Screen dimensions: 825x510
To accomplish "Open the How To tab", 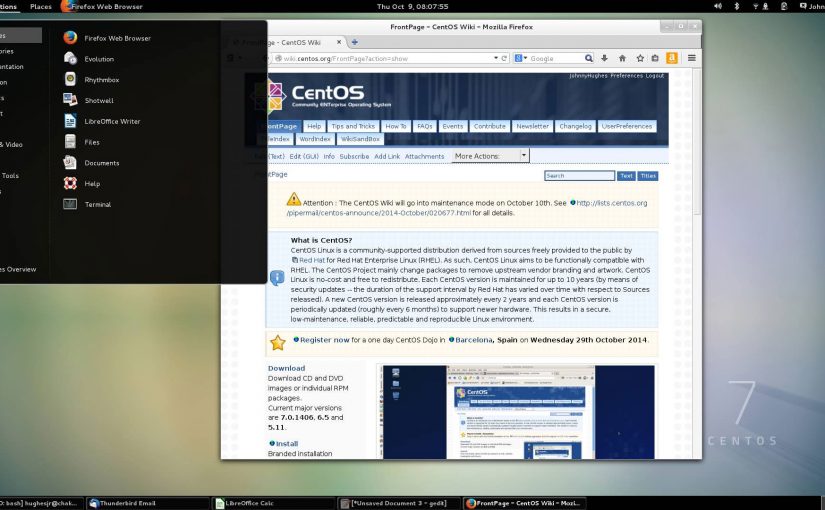I will coord(396,126).
